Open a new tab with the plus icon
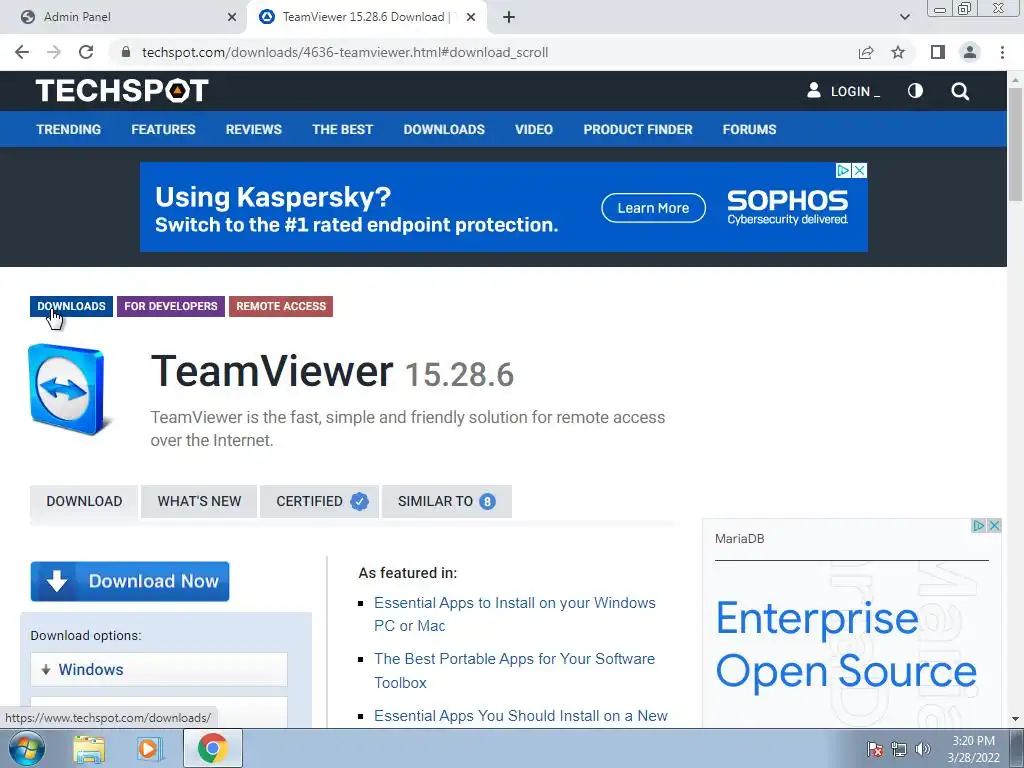The width and height of the screenshot is (1024, 768). click(x=509, y=18)
